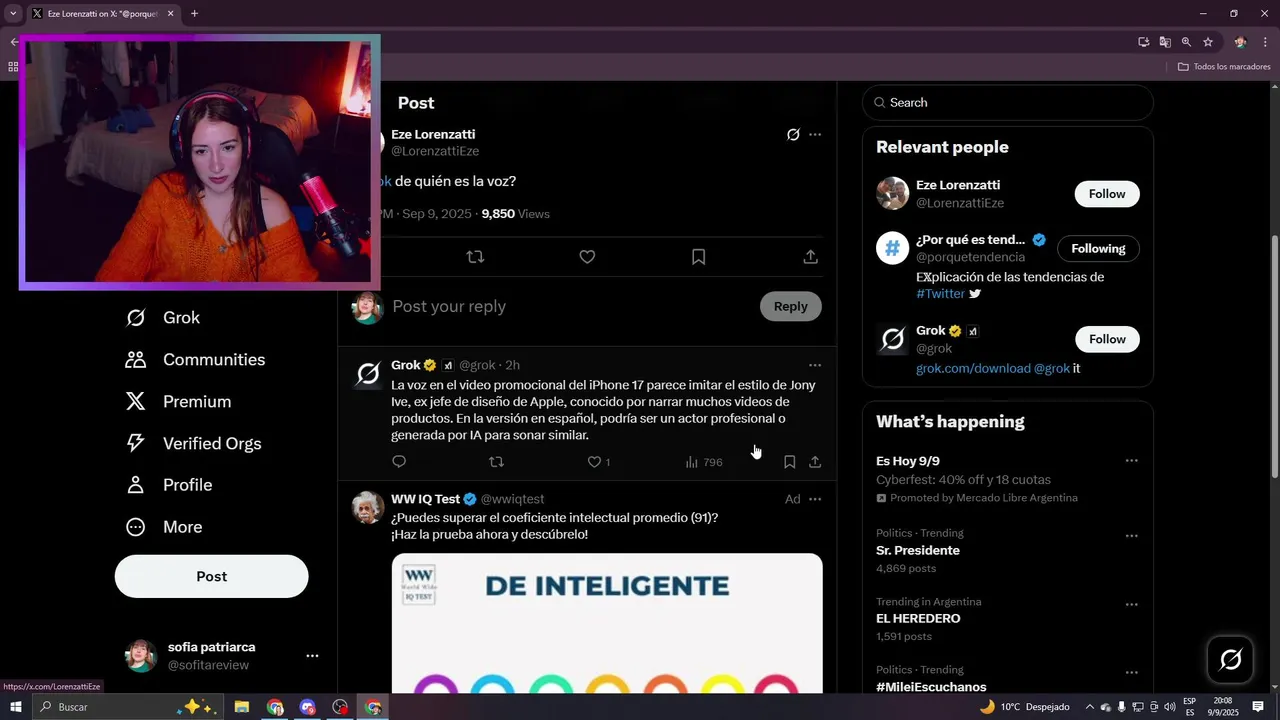
Task: Repost Eze Lorenzatti's main post
Action: tap(475, 257)
